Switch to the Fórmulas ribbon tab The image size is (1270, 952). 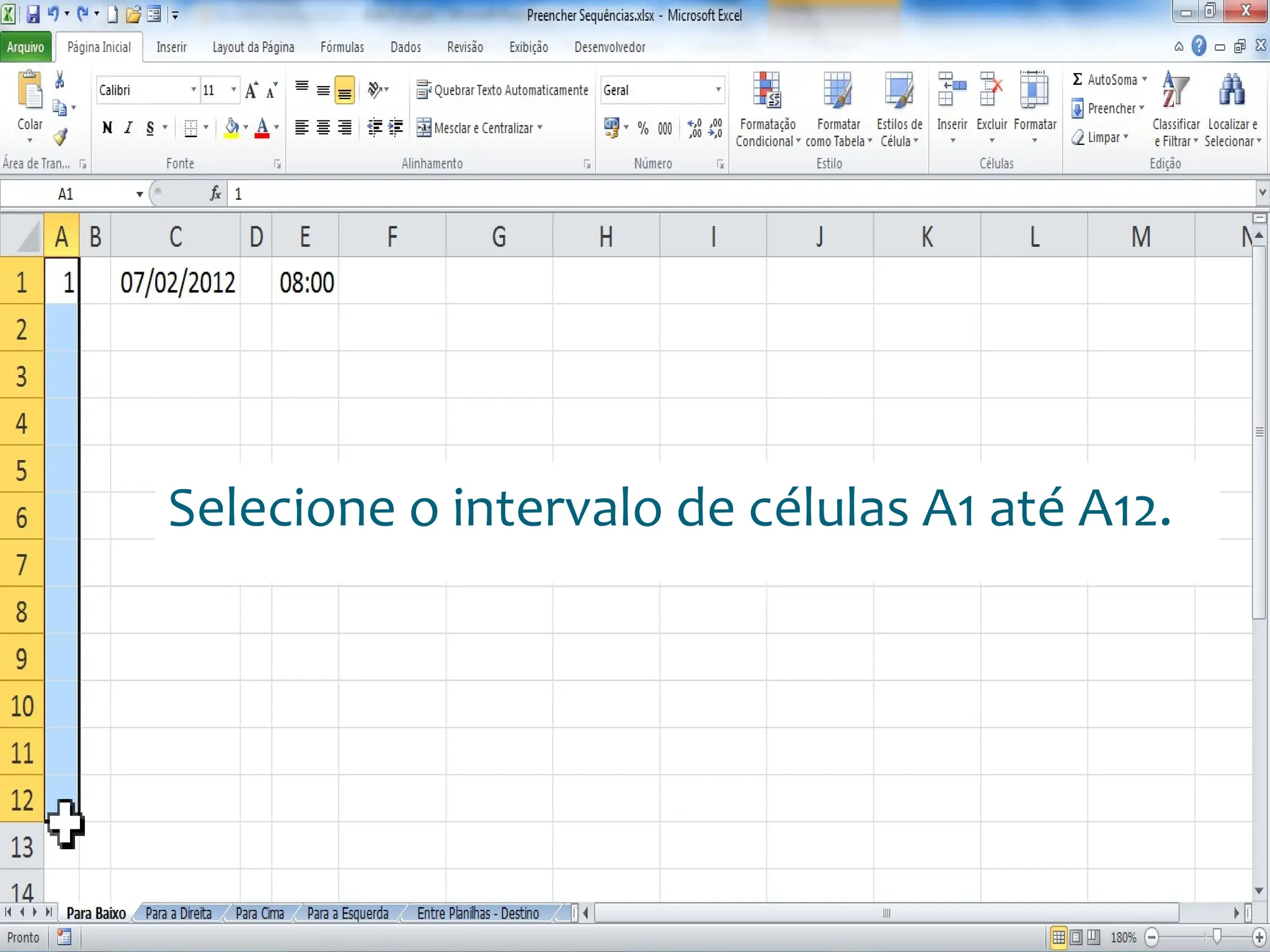[x=342, y=47]
